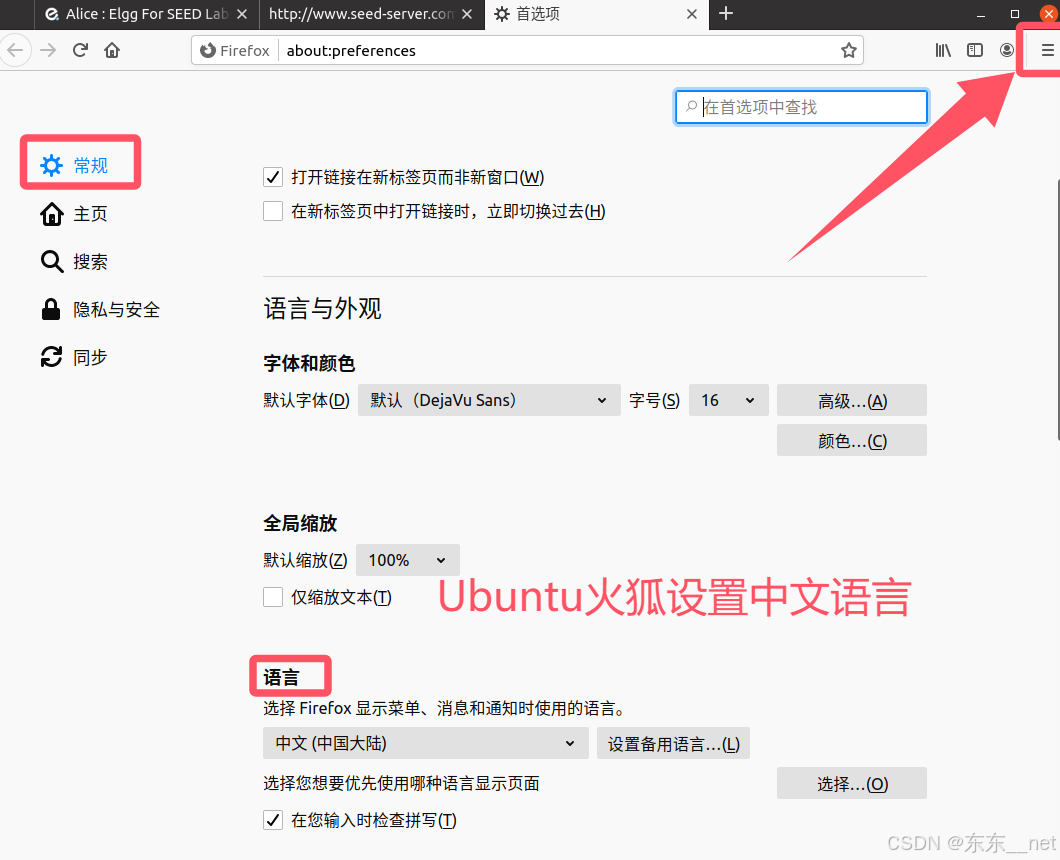This screenshot has height=860, width=1060.
Task: Open the 主页 house category
Action: [x=74, y=214]
